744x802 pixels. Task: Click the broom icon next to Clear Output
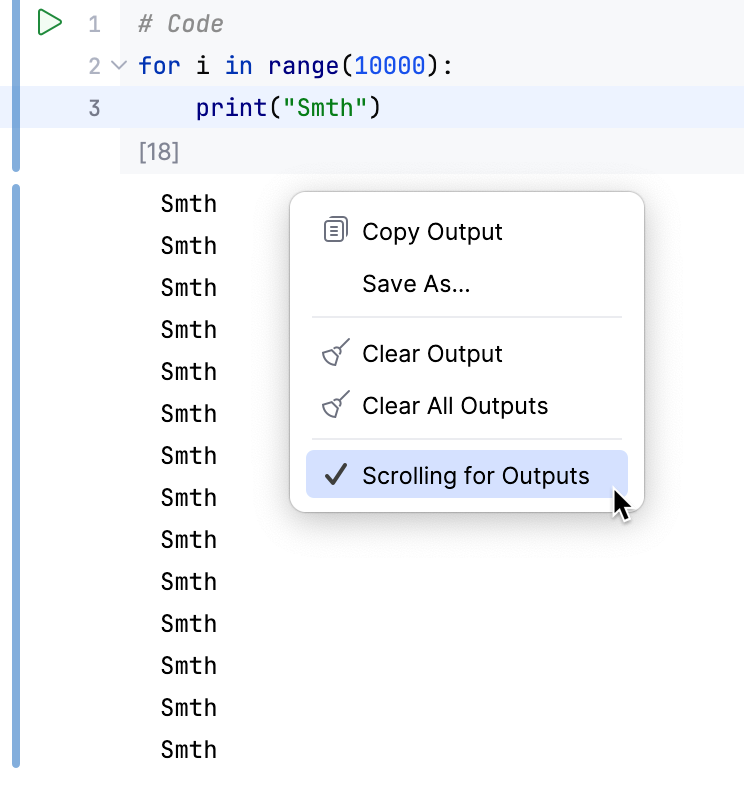click(333, 352)
